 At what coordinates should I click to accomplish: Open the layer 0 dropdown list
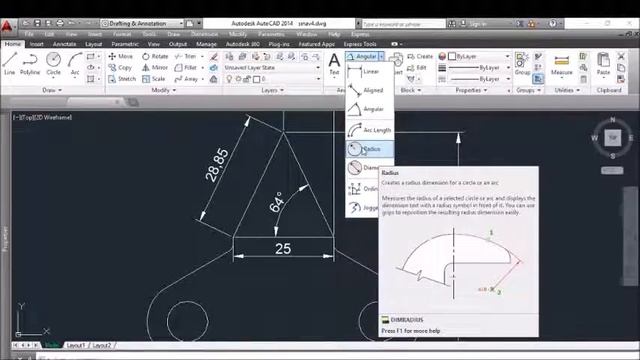[x=318, y=79]
